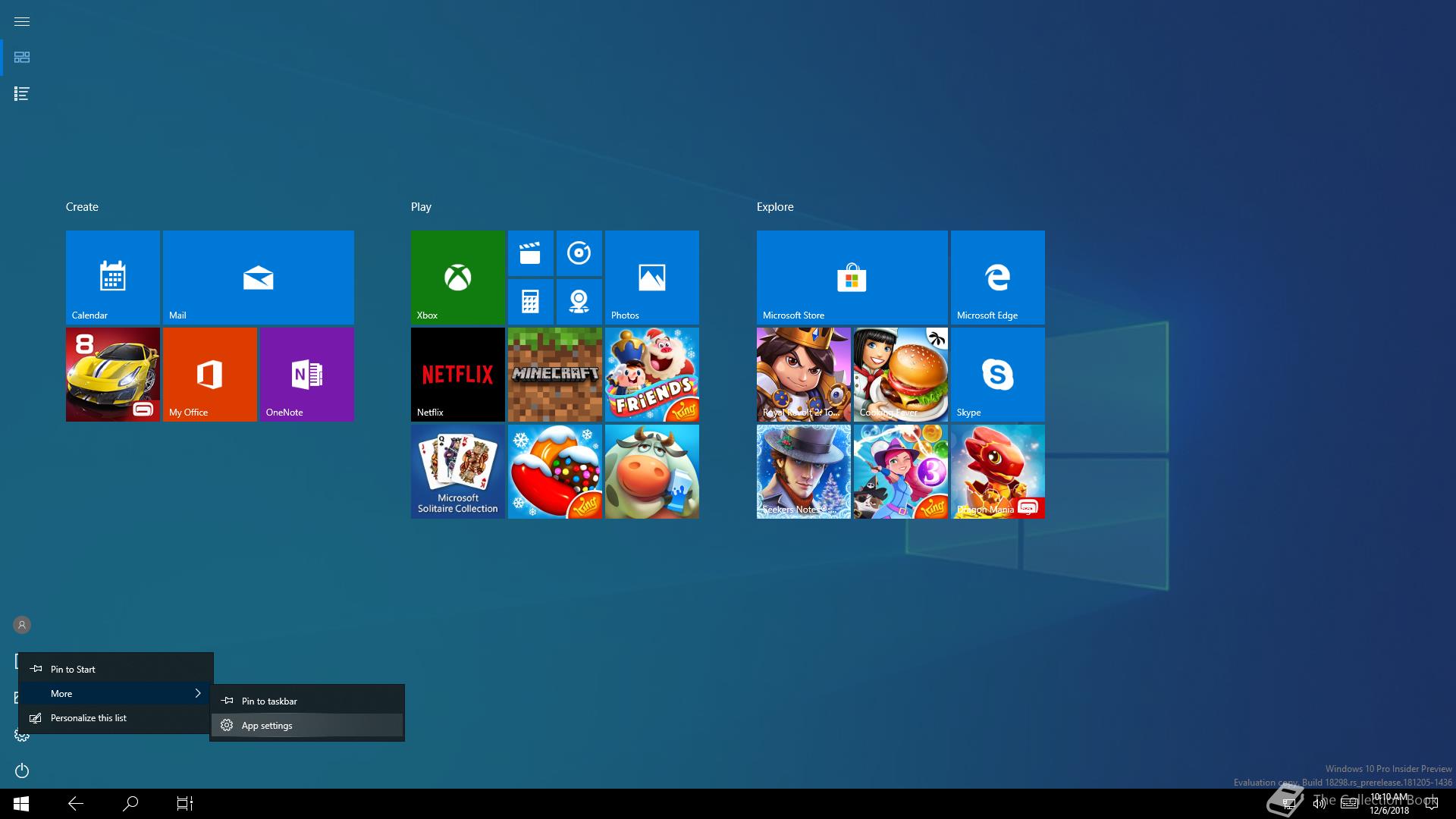
Task: Launch the Netflix tile
Action: (x=457, y=375)
